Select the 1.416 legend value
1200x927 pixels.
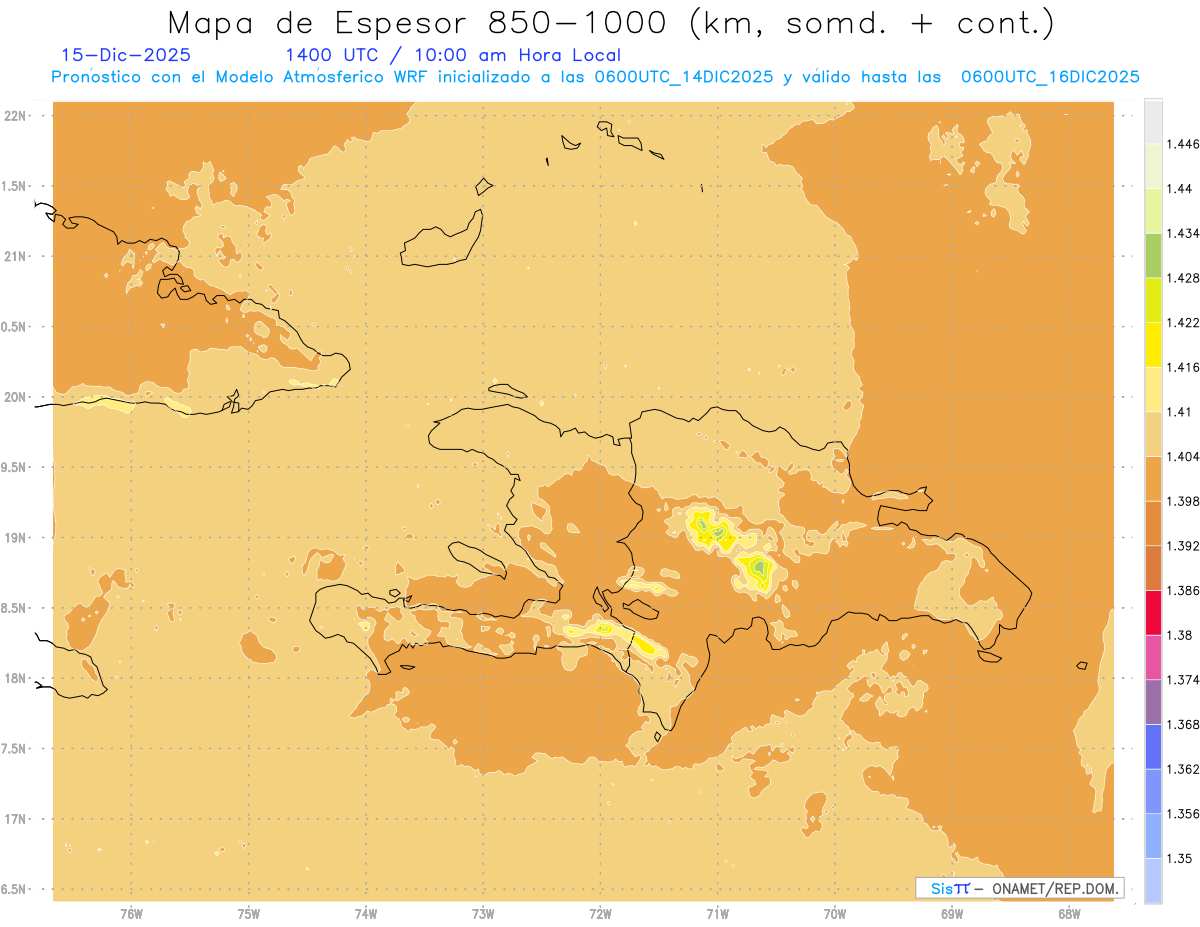[x=1182, y=367]
